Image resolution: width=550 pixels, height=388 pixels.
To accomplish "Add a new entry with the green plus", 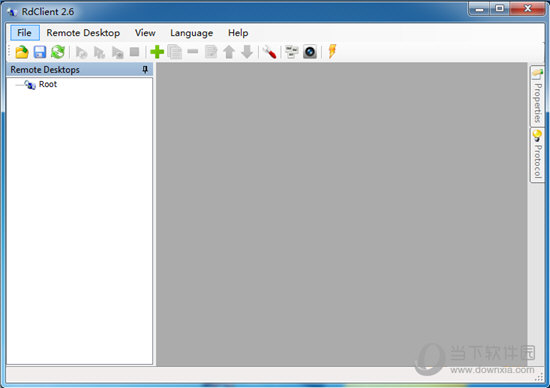I will (x=157, y=52).
